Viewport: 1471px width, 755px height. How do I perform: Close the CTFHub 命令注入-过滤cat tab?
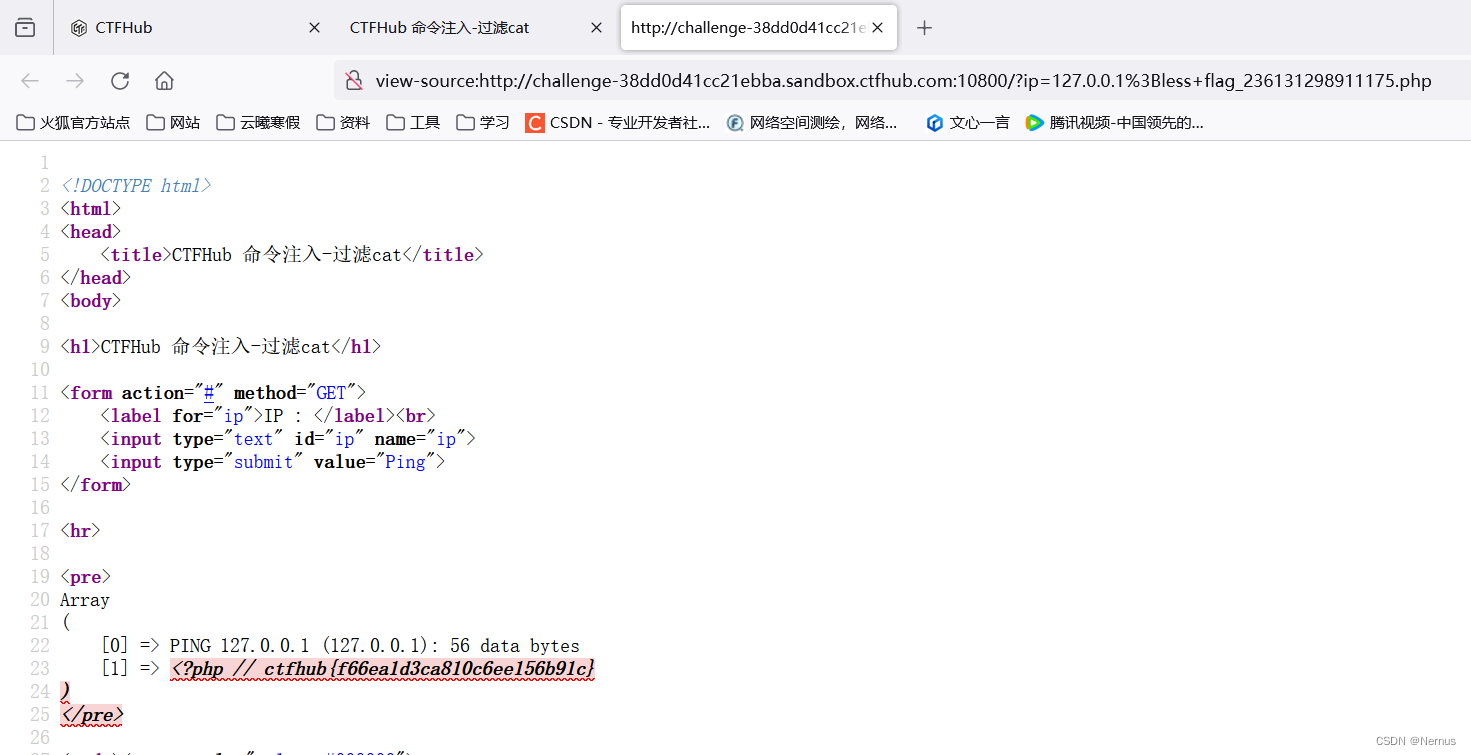pos(596,28)
